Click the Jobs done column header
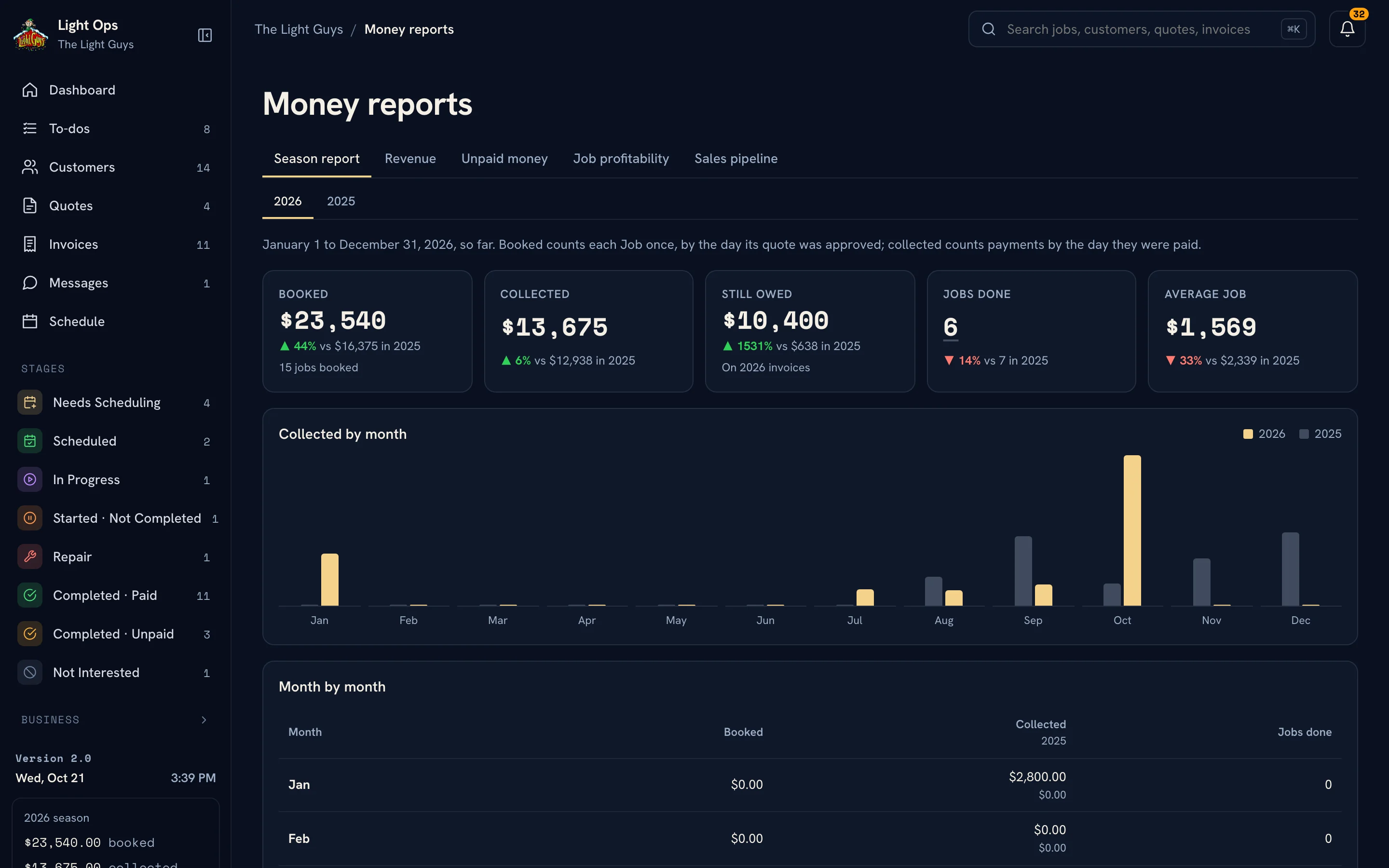Viewport: 1389px width, 868px height. coord(1305,732)
